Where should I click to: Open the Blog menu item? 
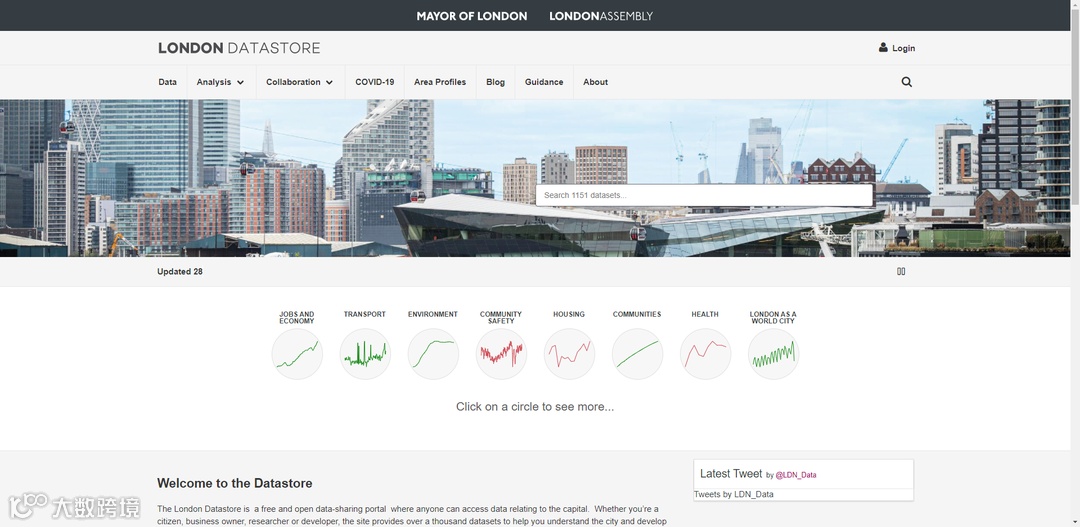(495, 82)
